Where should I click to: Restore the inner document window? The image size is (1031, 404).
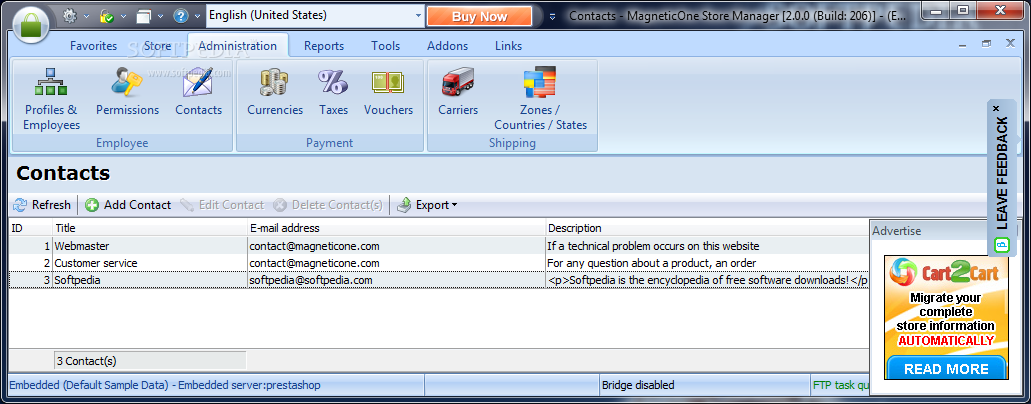point(986,43)
